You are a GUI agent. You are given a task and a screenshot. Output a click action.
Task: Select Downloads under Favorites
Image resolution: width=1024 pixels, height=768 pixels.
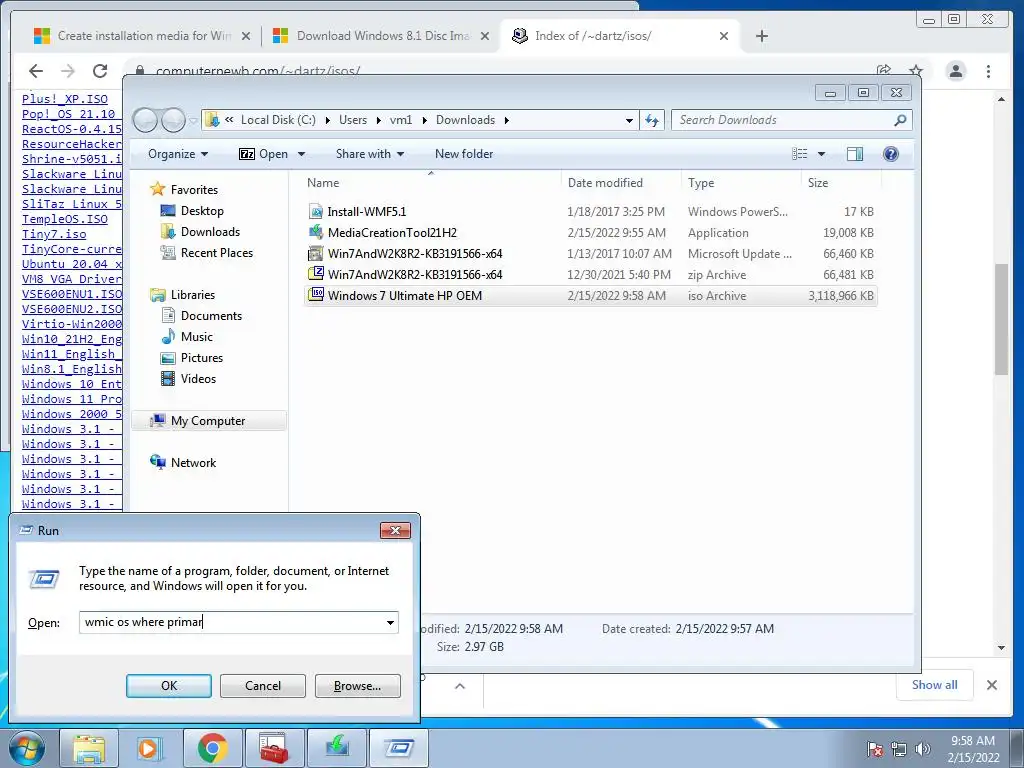(x=200, y=232)
